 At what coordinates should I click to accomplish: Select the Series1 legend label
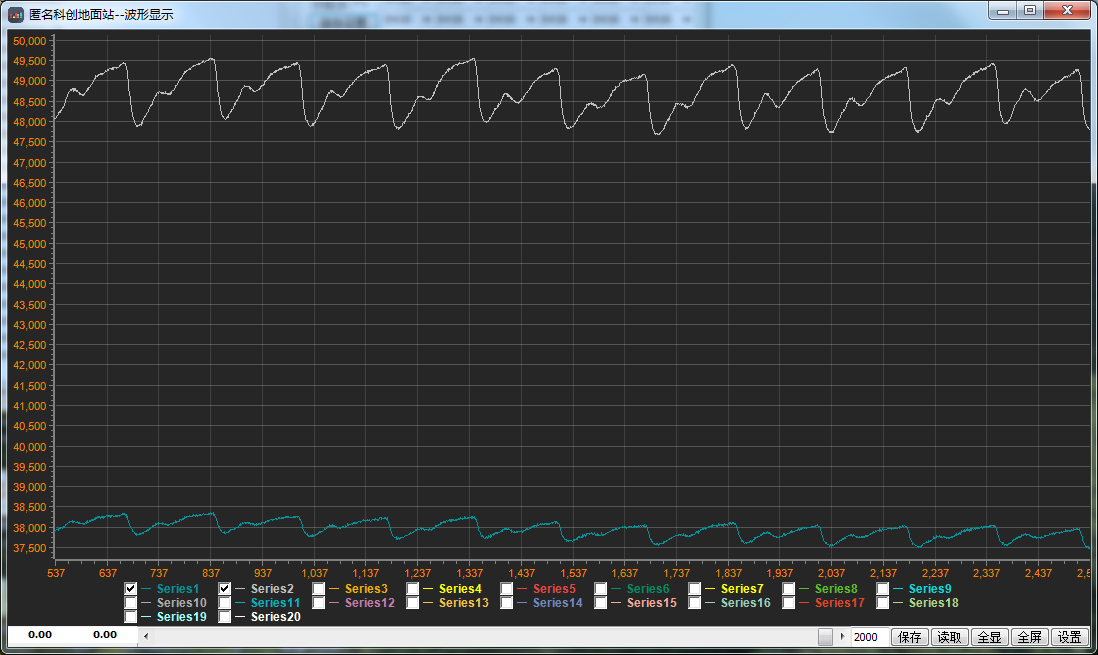(x=178, y=588)
